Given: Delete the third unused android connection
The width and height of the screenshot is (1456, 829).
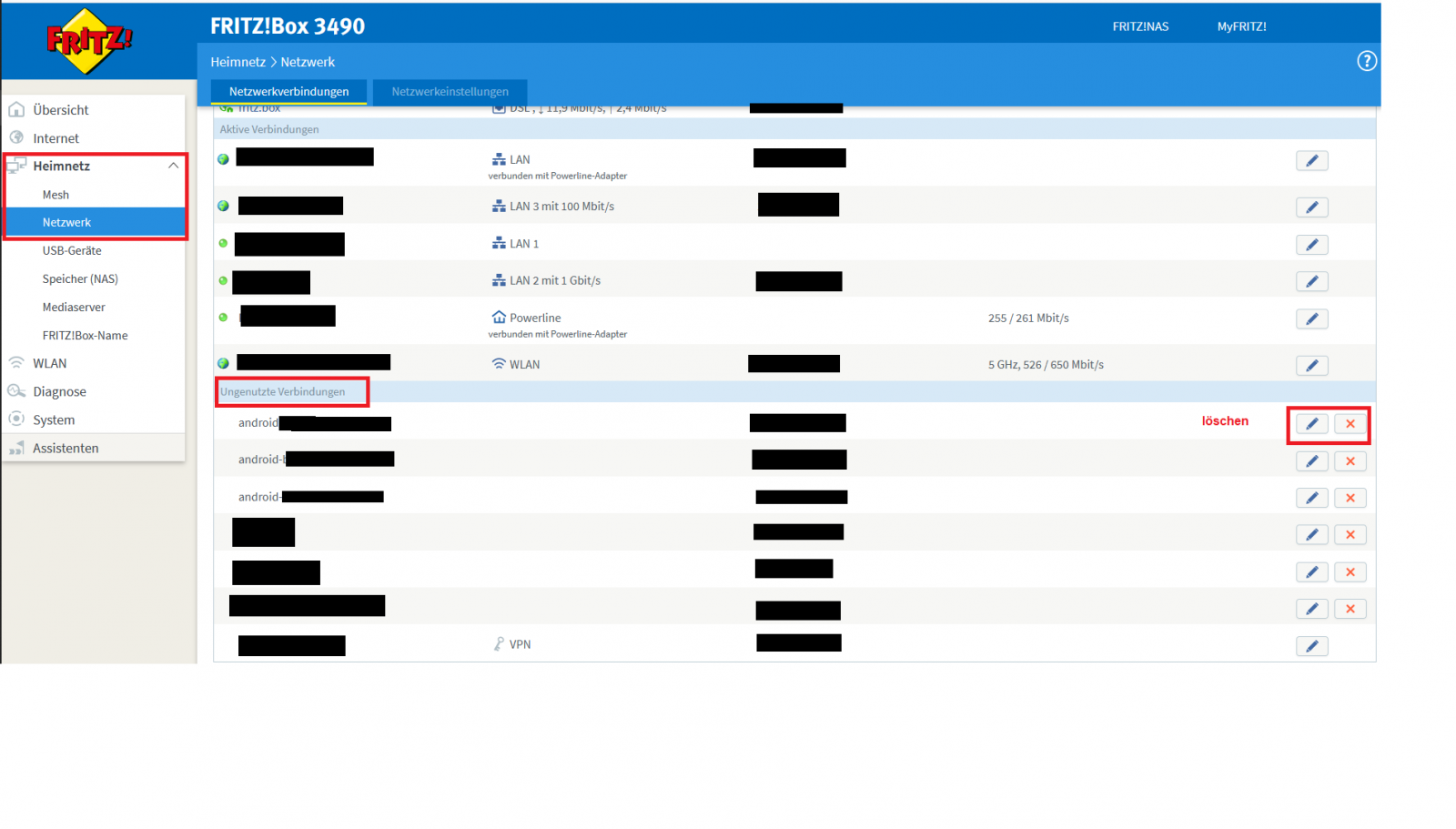Looking at the screenshot, I should 1350,499.
